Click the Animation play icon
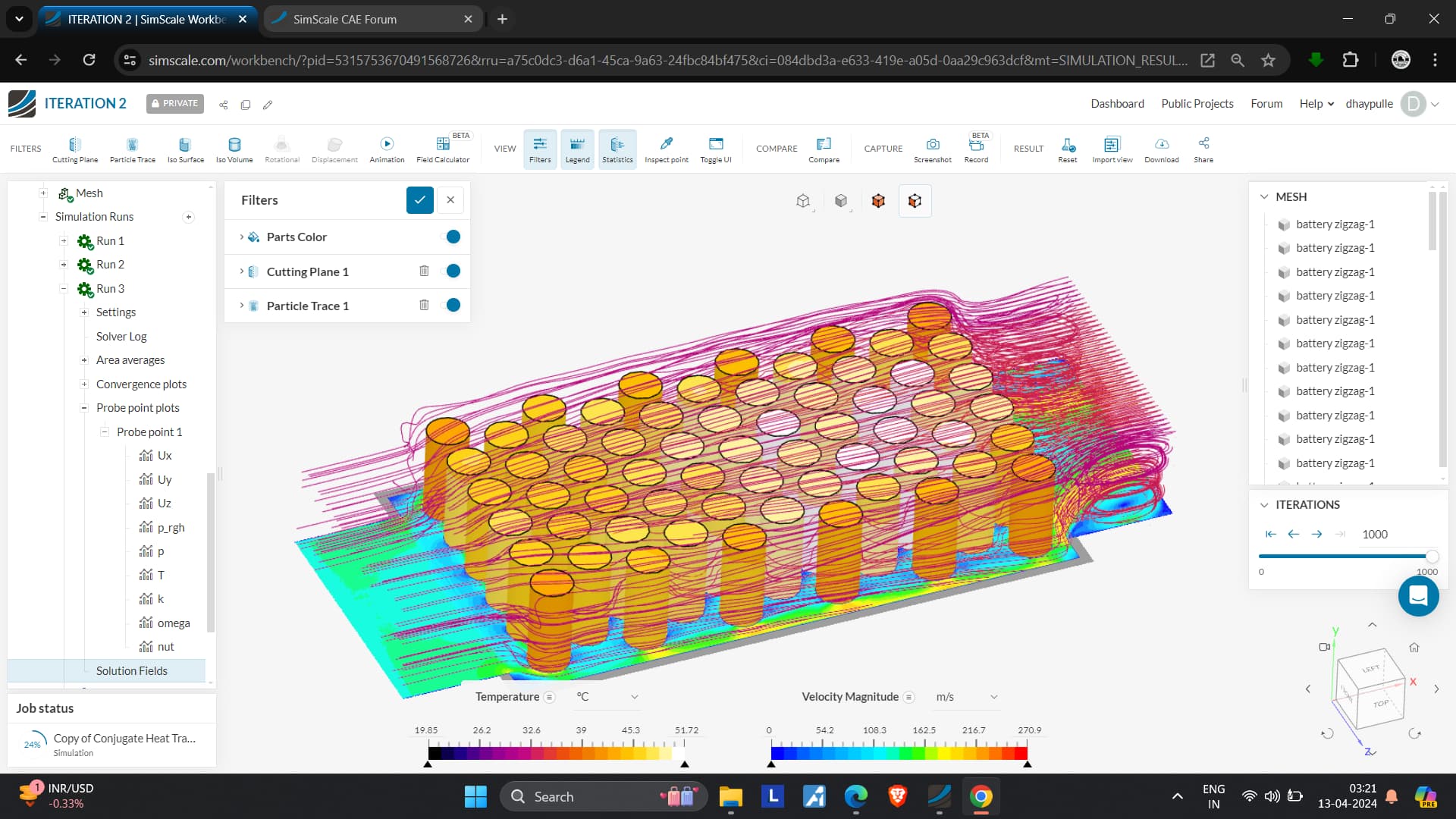 click(x=387, y=144)
